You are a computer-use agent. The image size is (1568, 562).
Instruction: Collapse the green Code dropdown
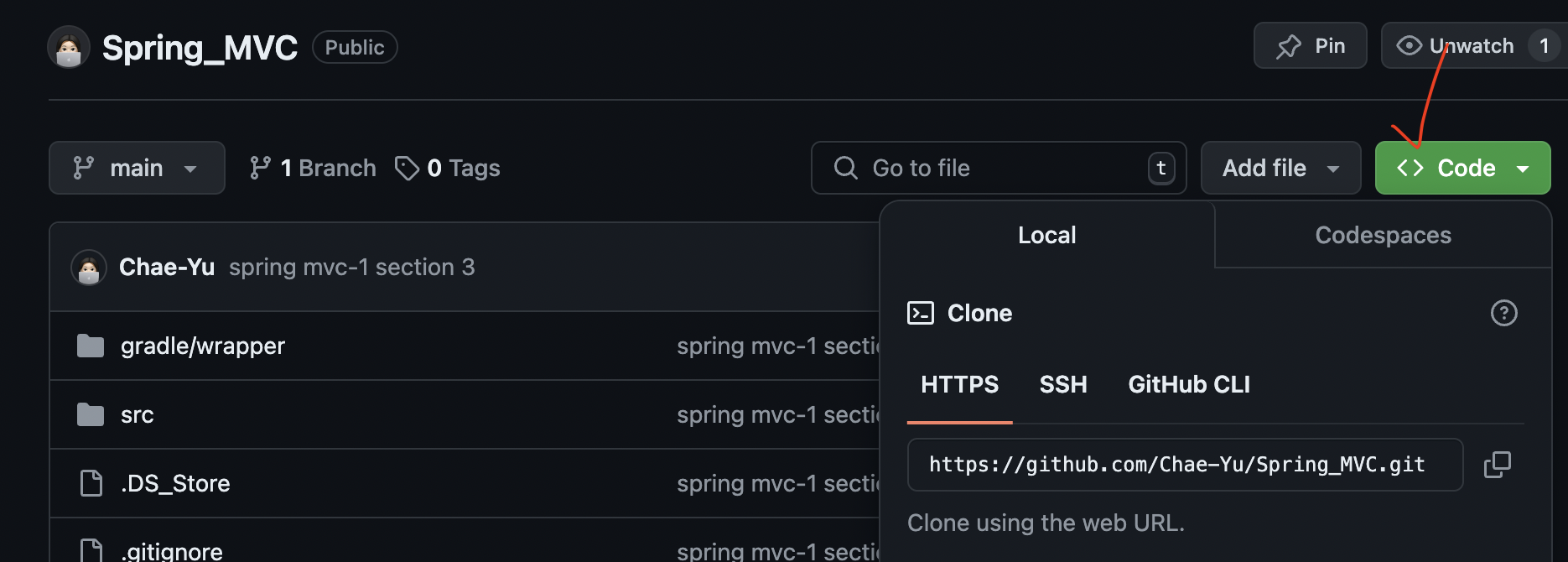tap(1462, 168)
